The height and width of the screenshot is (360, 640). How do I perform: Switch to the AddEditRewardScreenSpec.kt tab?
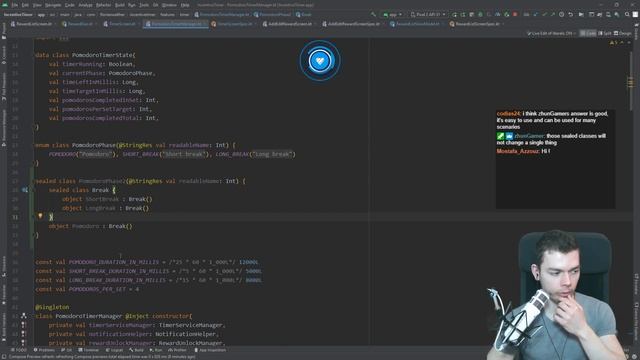coord(353,24)
